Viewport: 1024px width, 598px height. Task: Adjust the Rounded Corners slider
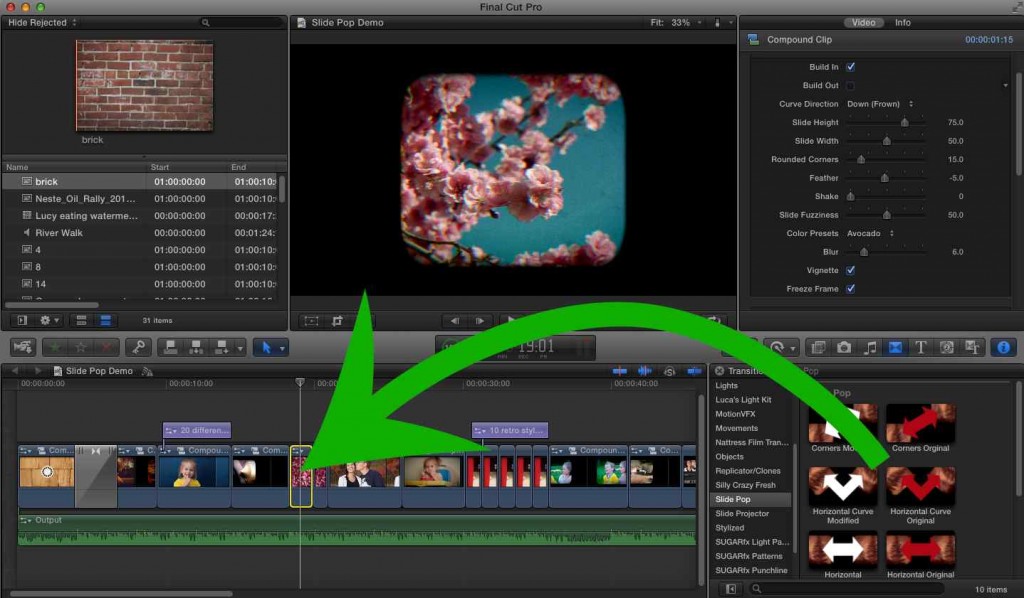[x=861, y=159]
